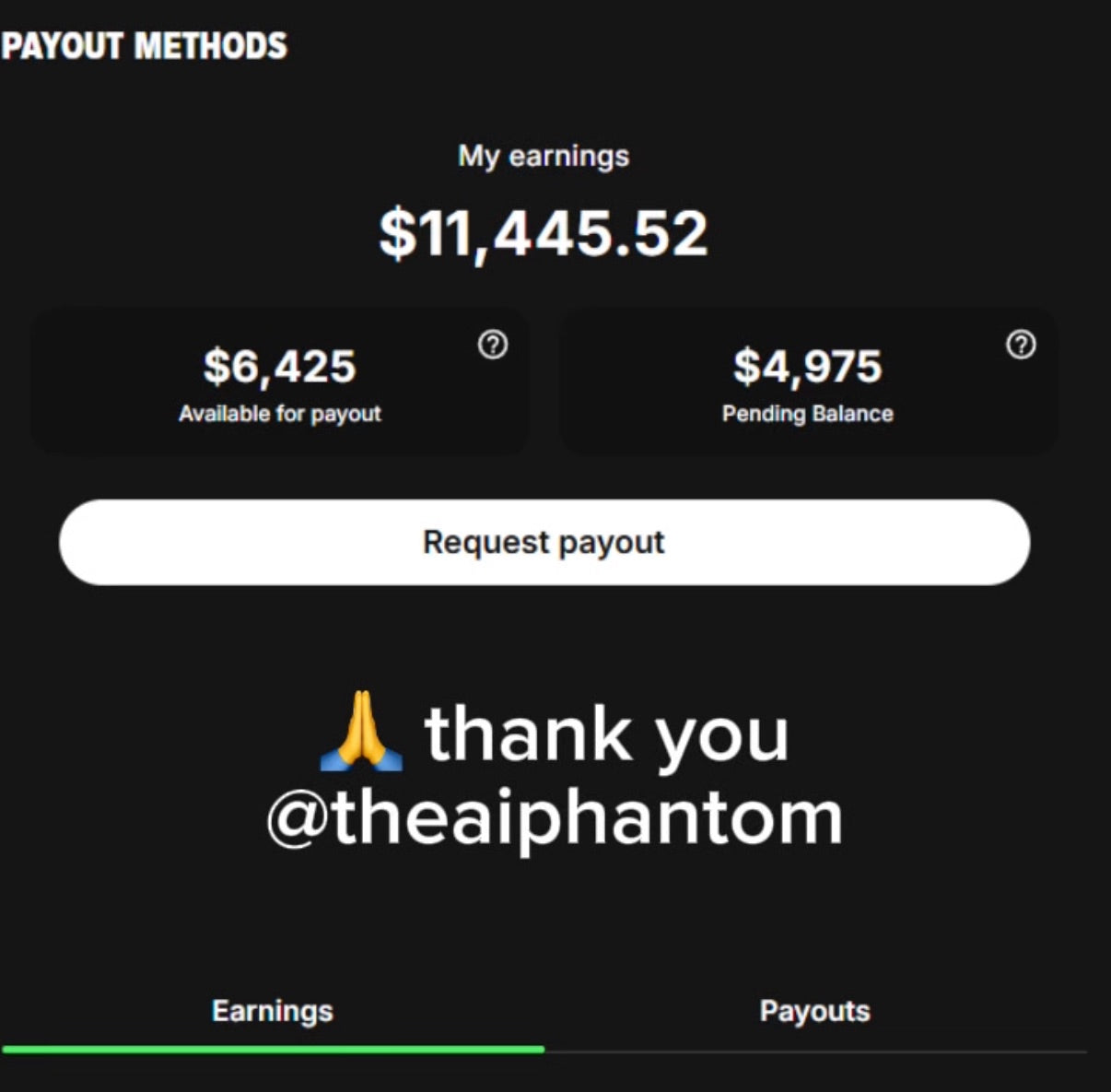This screenshot has height=1092, width=1111.
Task: Open help icon for Available for payout
Action: (x=493, y=345)
